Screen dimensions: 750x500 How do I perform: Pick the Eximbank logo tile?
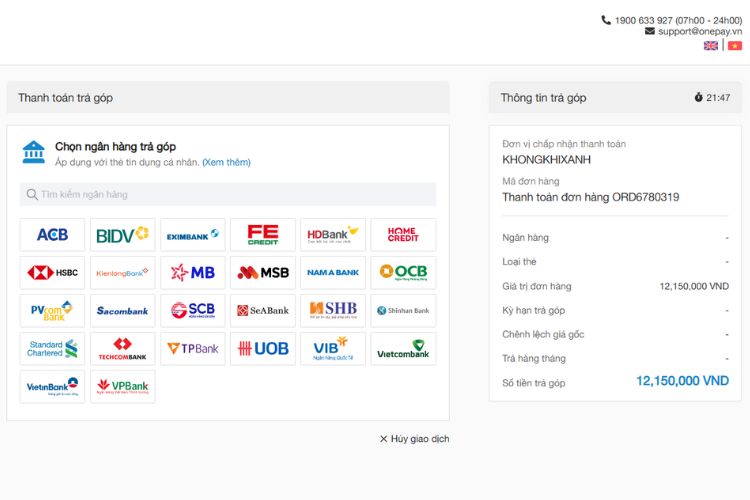[192, 235]
